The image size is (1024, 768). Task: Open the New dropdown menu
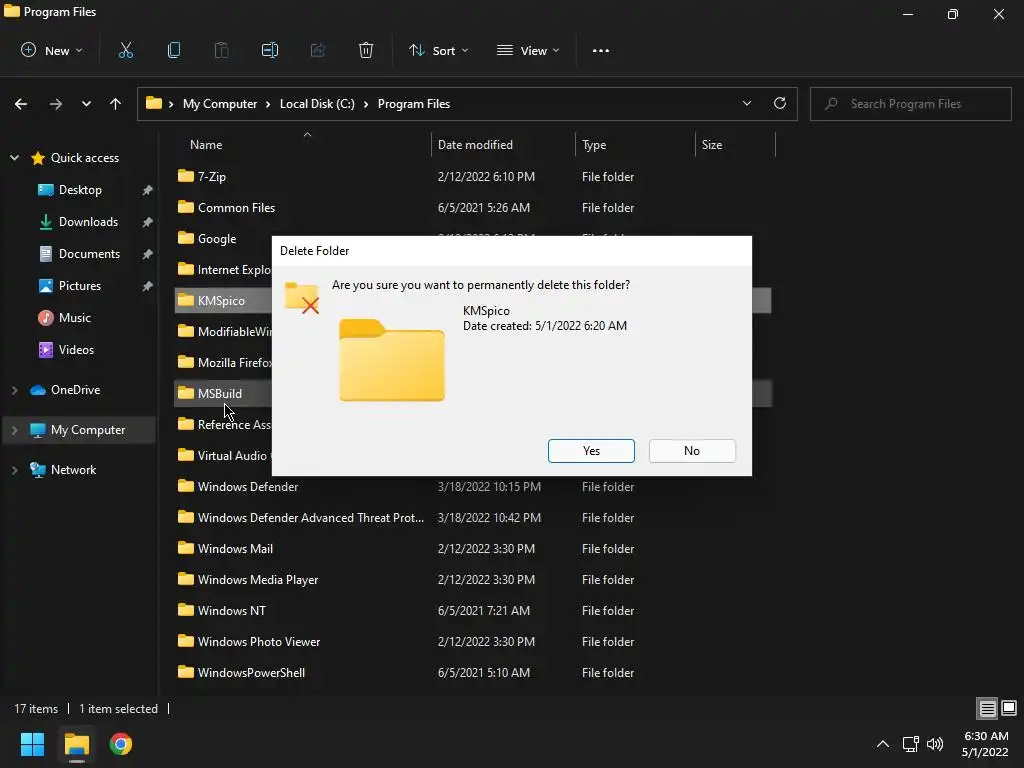[52, 50]
